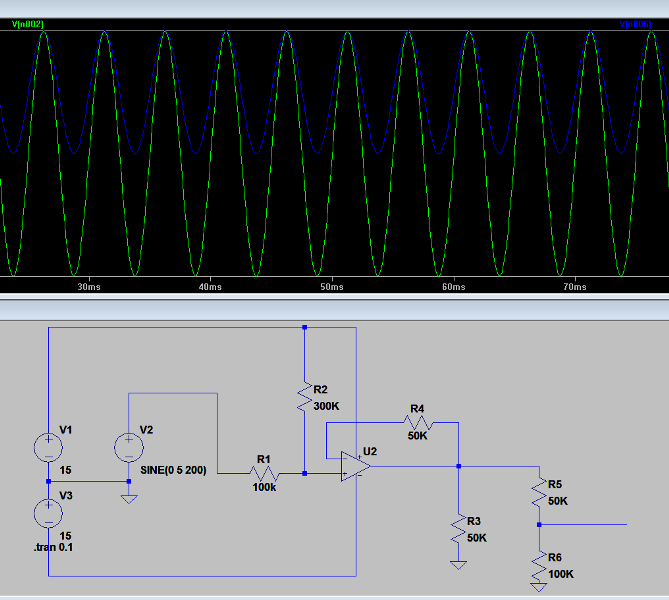
Task: Click the R5 resistor symbol
Action: tap(539, 492)
